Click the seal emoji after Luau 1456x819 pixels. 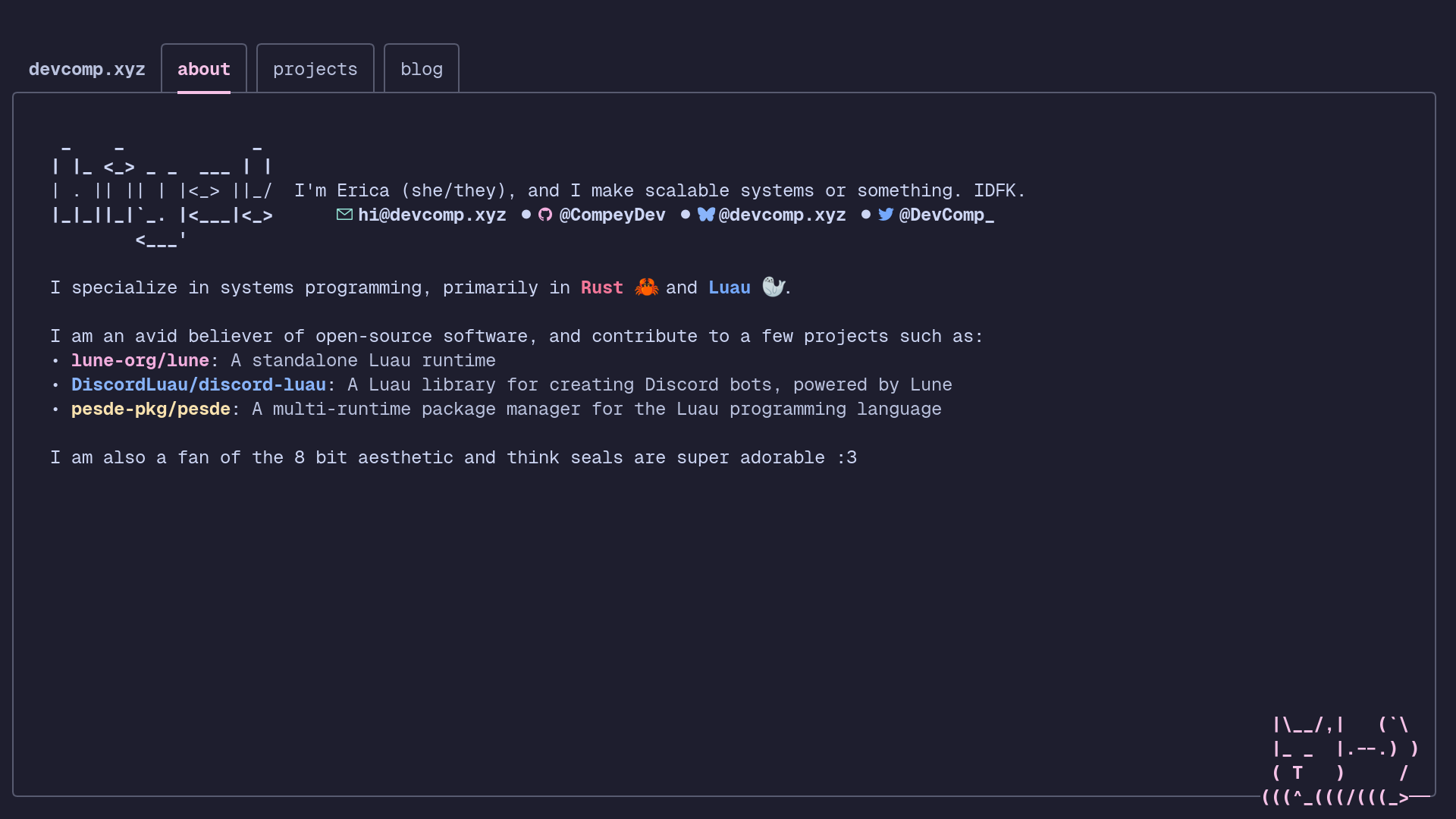coord(773,287)
